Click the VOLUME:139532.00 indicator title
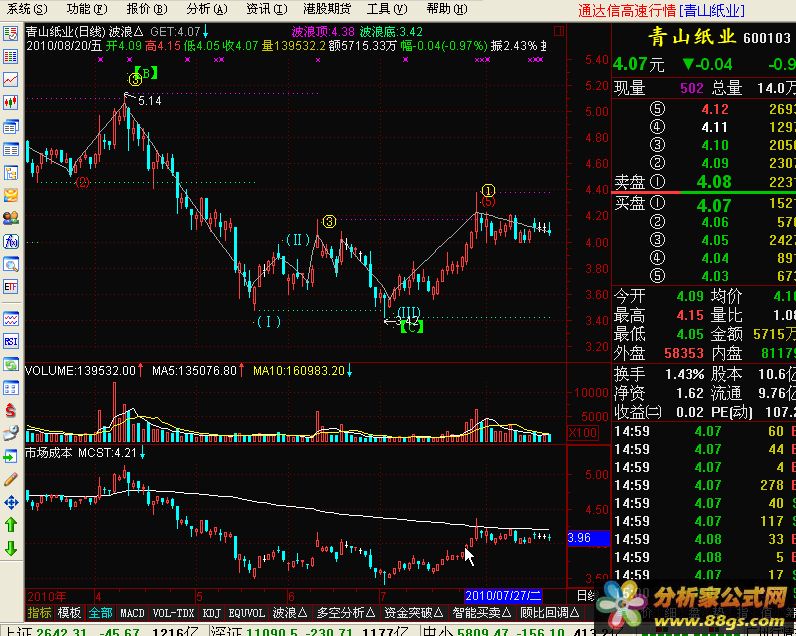The height and width of the screenshot is (636, 796). click(81, 371)
